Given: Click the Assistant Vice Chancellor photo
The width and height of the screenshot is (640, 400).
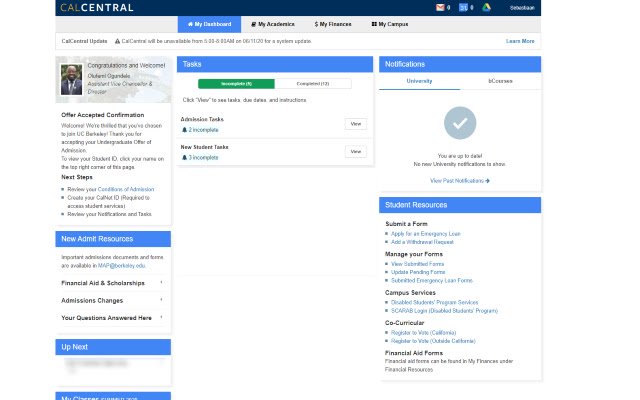Looking at the screenshot, I should pos(71,80).
